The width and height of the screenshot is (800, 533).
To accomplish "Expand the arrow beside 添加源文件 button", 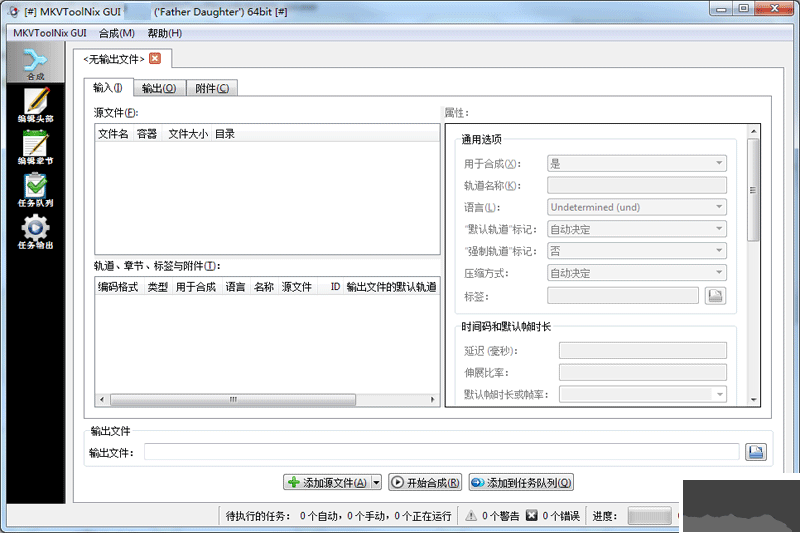I will (377, 483).
